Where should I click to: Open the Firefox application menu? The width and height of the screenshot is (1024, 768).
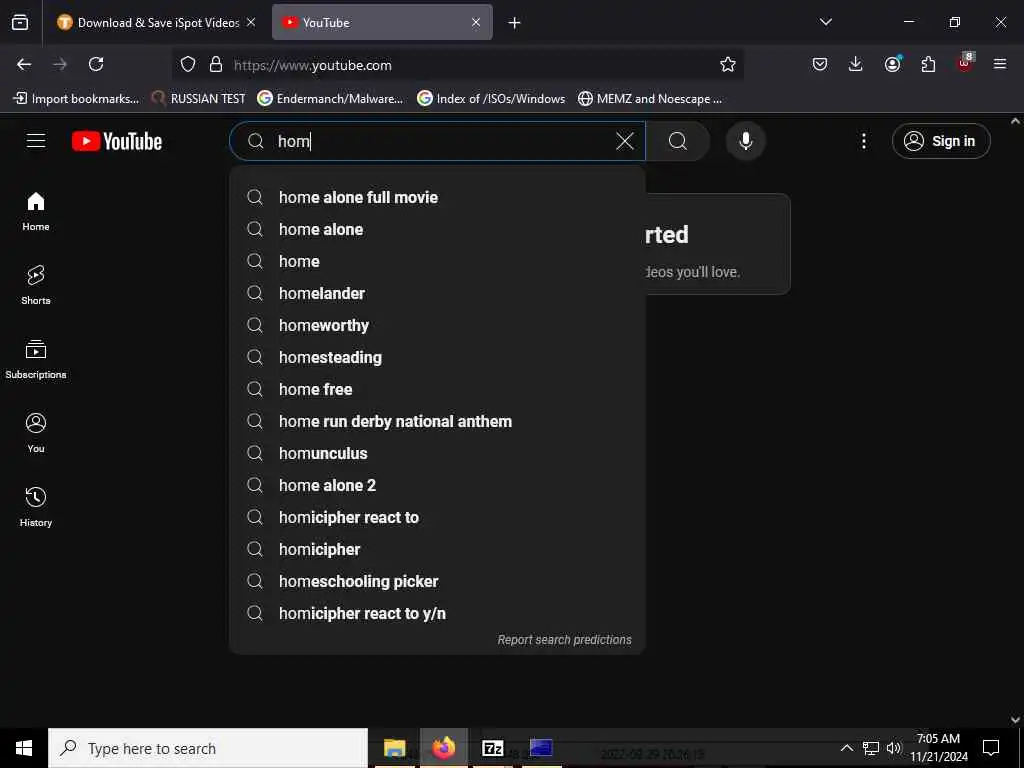point(1000,64)
